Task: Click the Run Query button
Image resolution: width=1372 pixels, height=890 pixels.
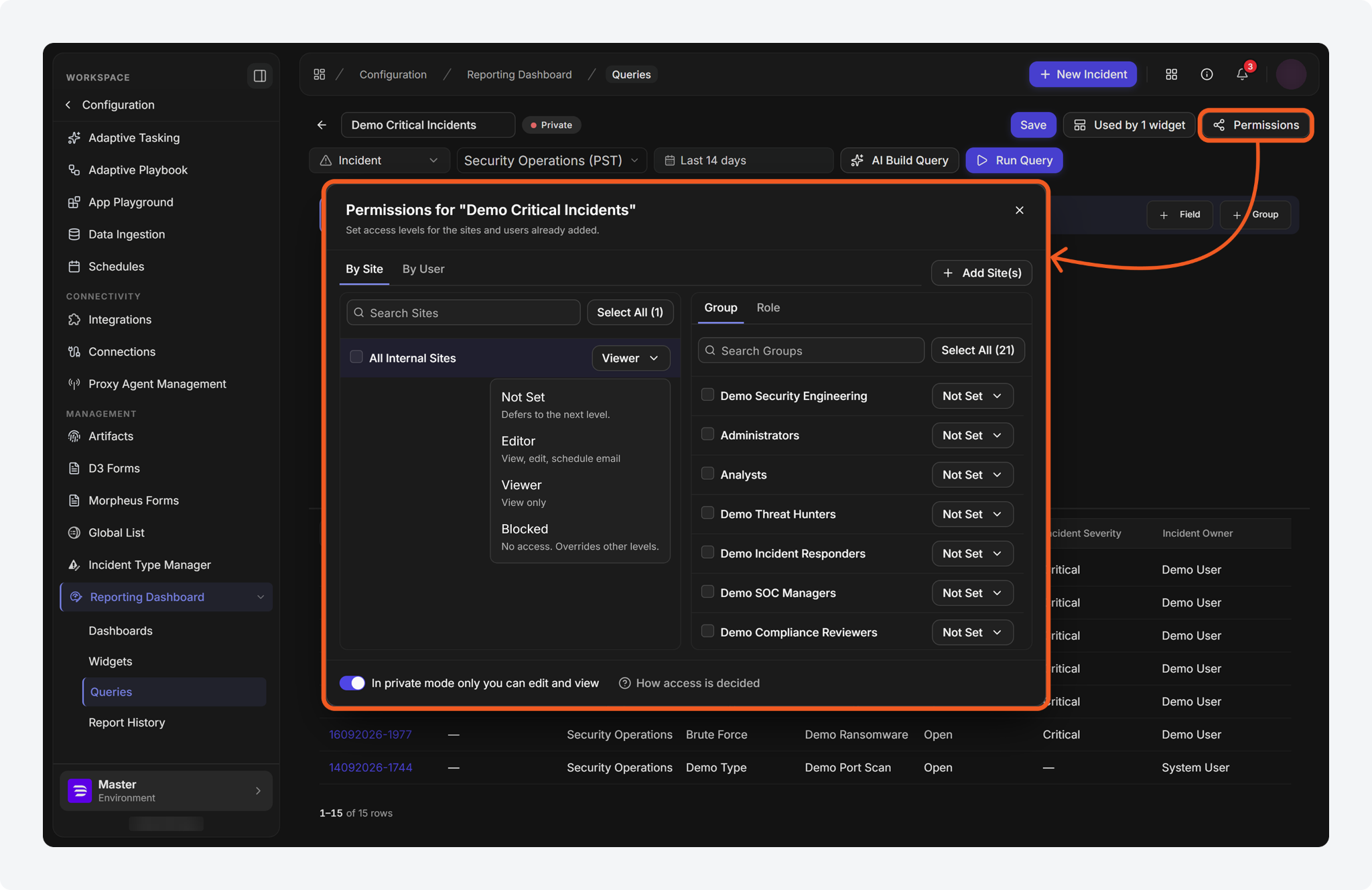Action: pyautogui.click(x=1014, y=160)
